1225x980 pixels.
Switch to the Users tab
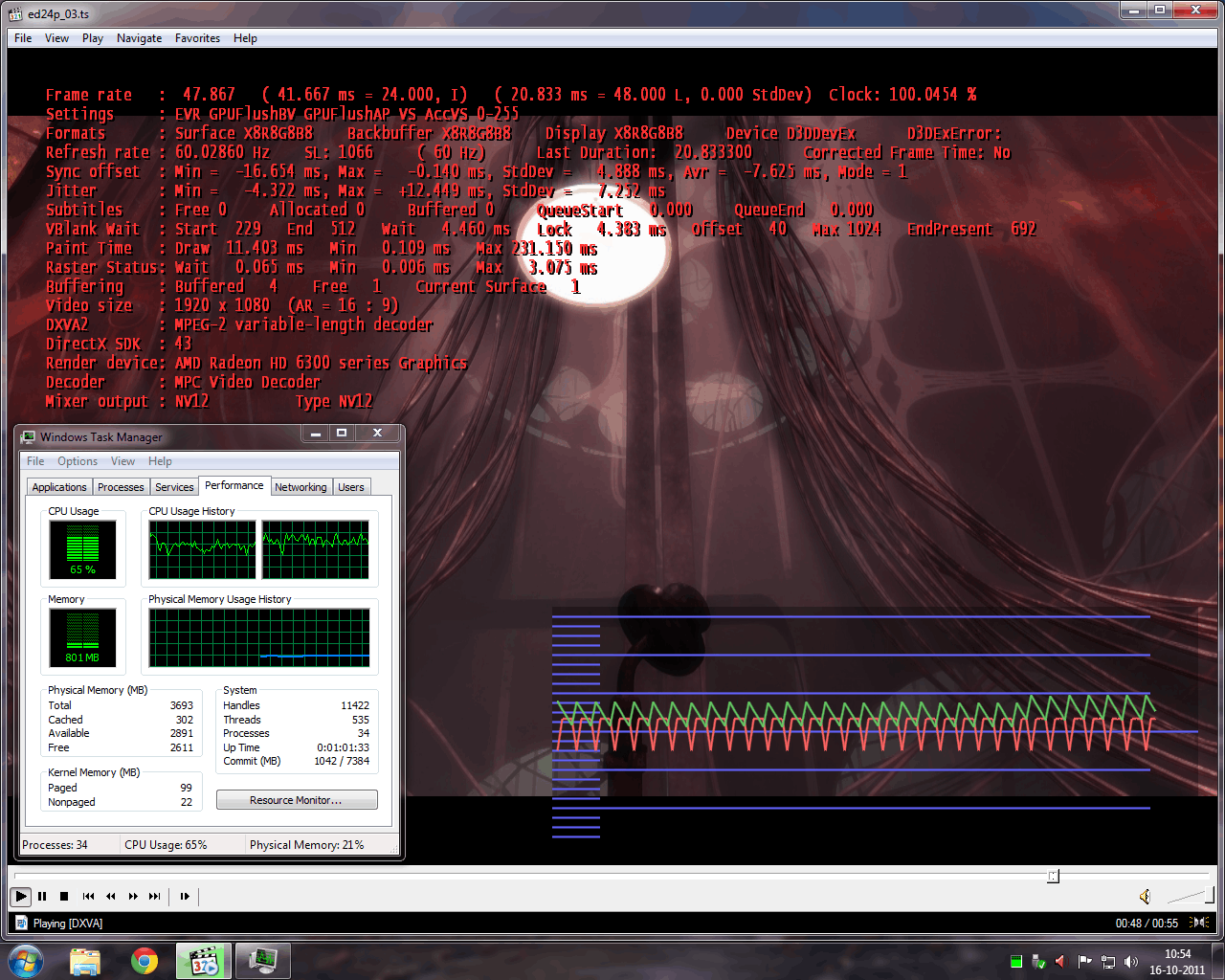351,487
